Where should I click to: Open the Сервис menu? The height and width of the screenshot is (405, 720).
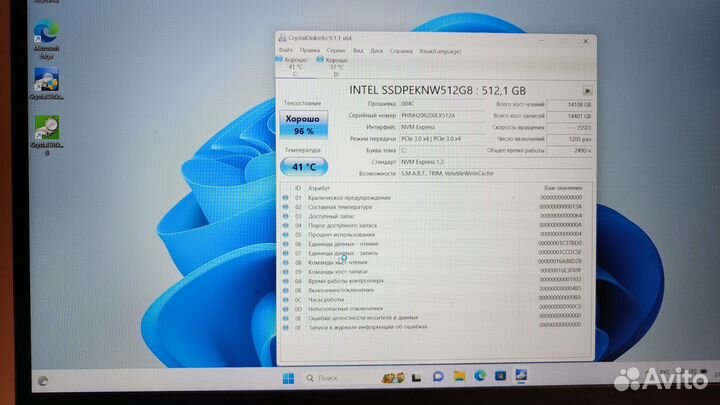click(x=336, y=51)
